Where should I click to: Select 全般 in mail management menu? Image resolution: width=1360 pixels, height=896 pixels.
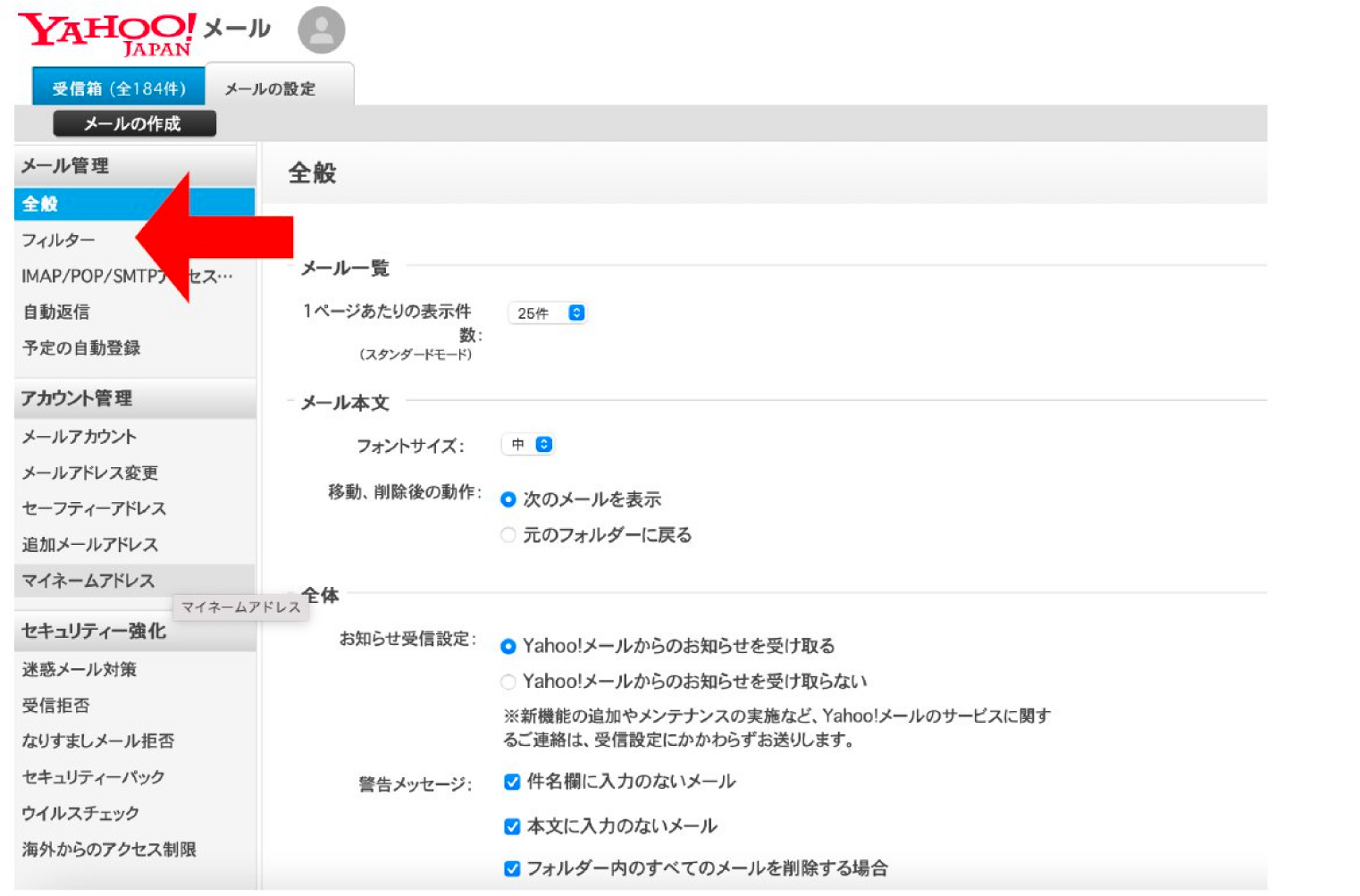coord(134,204)
